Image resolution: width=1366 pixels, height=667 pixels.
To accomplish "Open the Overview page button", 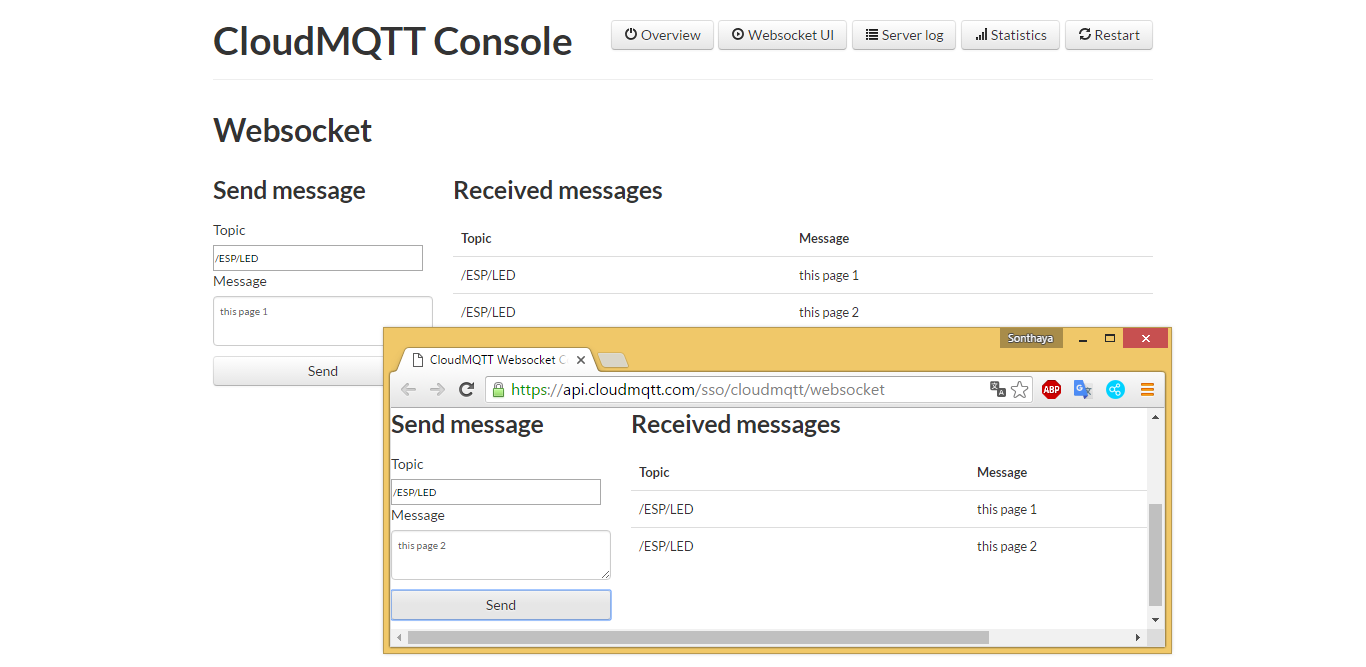I will pos(662,35).
